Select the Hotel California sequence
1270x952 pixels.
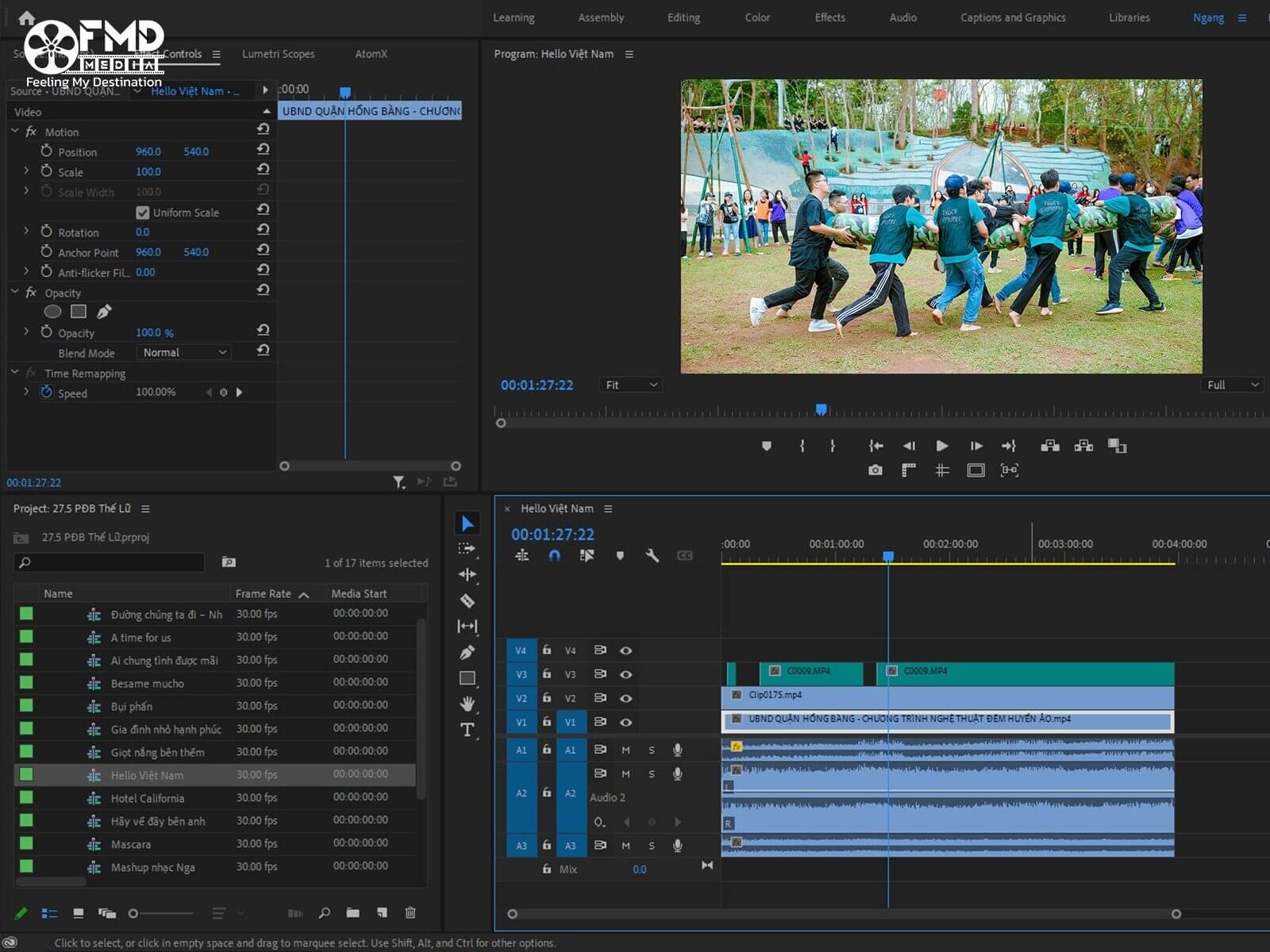pyautogui.click(x=148, y=798)
